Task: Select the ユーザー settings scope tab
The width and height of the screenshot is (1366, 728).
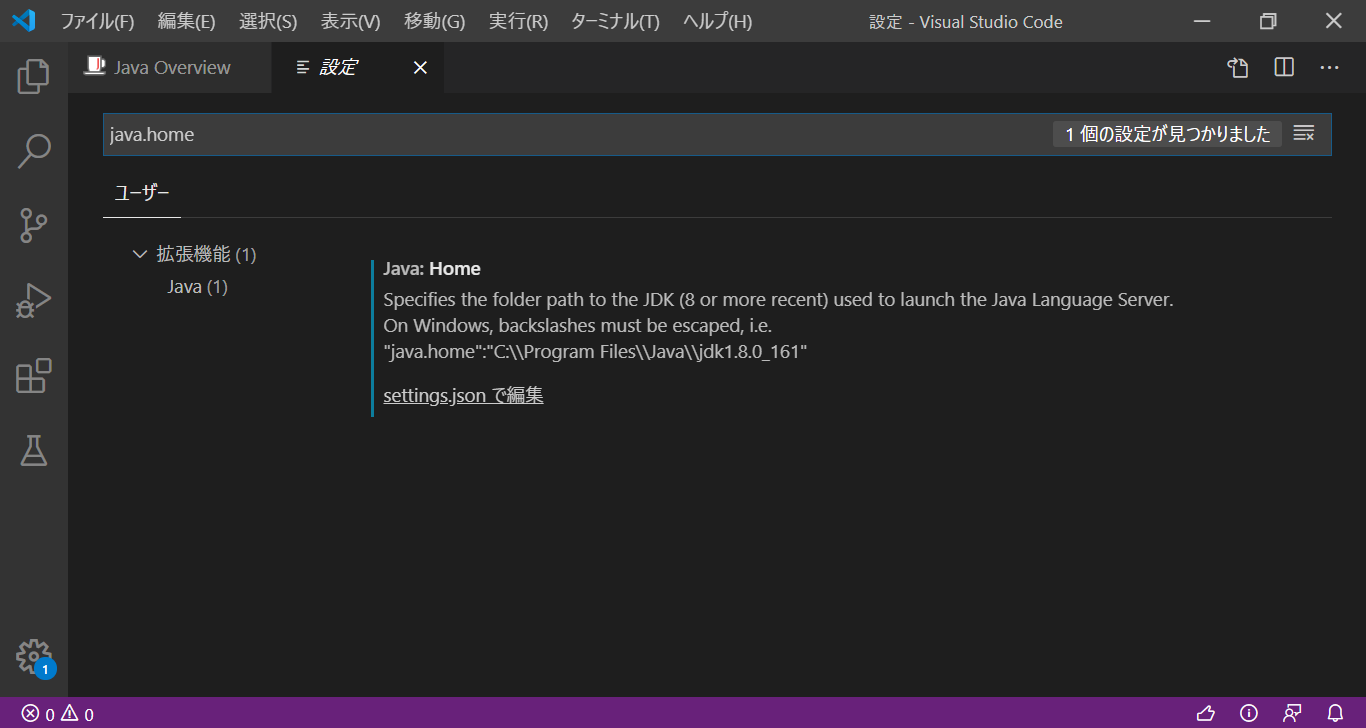Action: 142,193
